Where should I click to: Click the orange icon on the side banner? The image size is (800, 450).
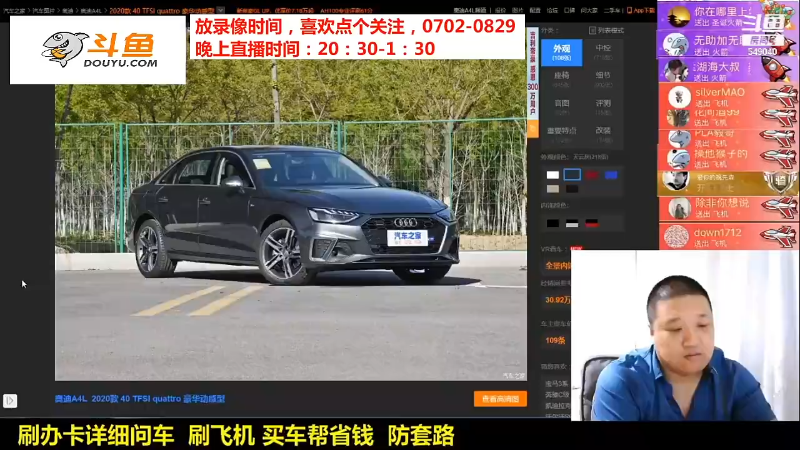click(533, 128)
